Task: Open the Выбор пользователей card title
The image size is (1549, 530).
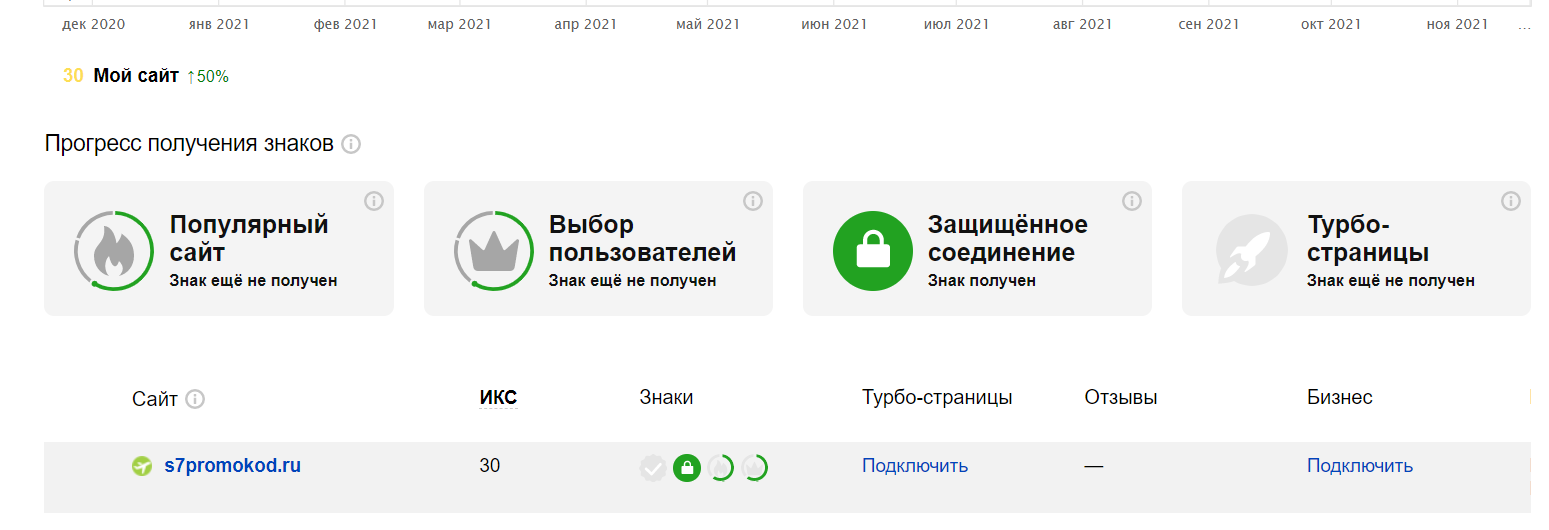Action: click(643, 238)
